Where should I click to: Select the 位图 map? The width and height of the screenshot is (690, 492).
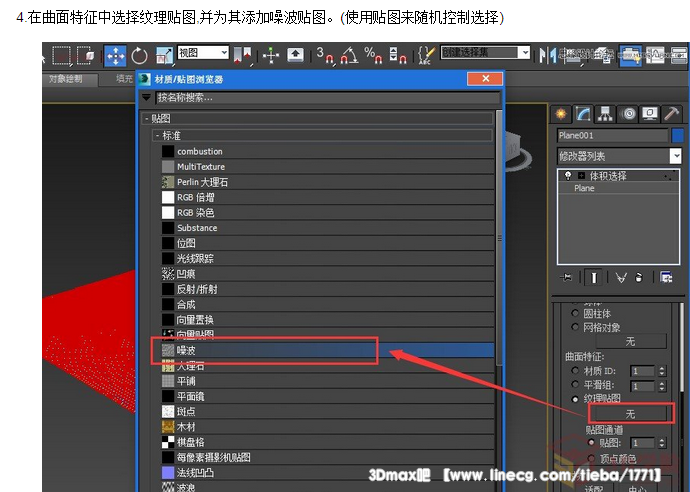pyautogui.click(x=327, y=243)
